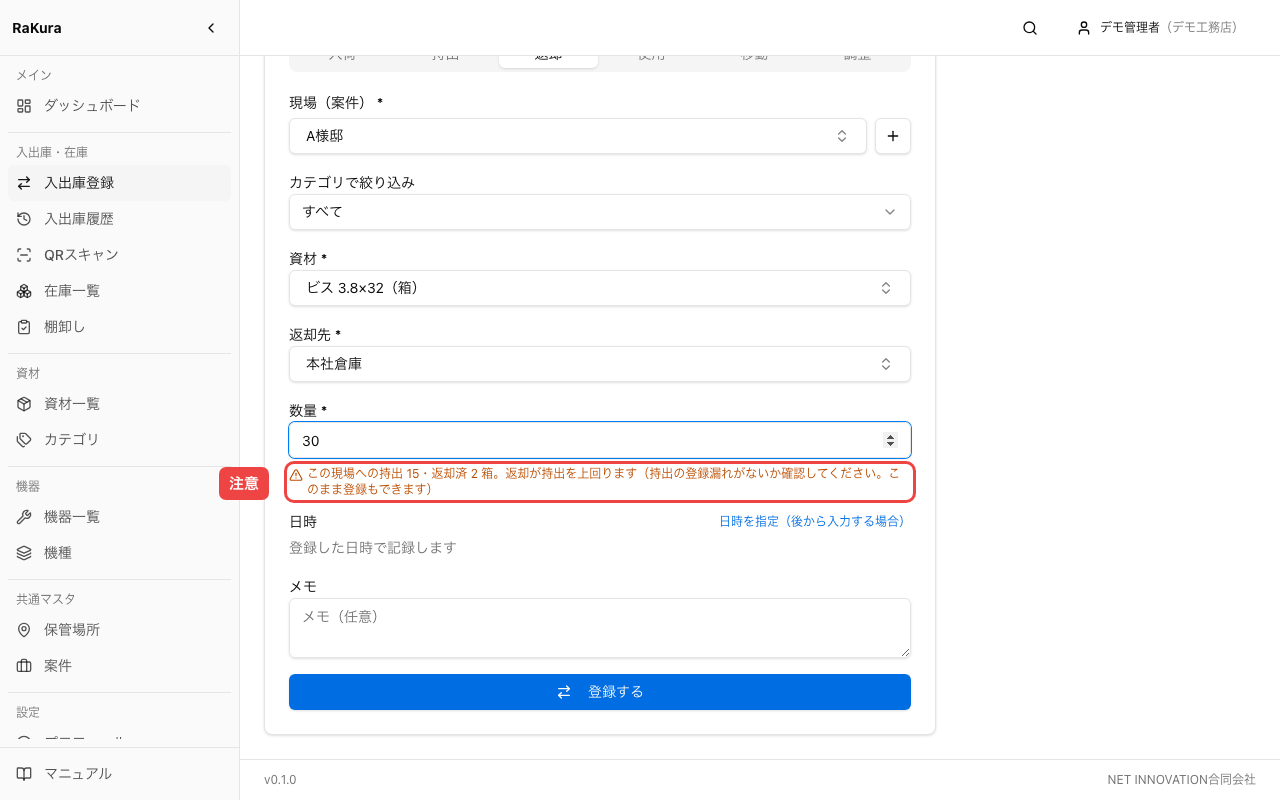The width and height of the screenshot is (1280, 800).
Task: Click the ダッシュボード grid icon
Action: coord(24,105)
